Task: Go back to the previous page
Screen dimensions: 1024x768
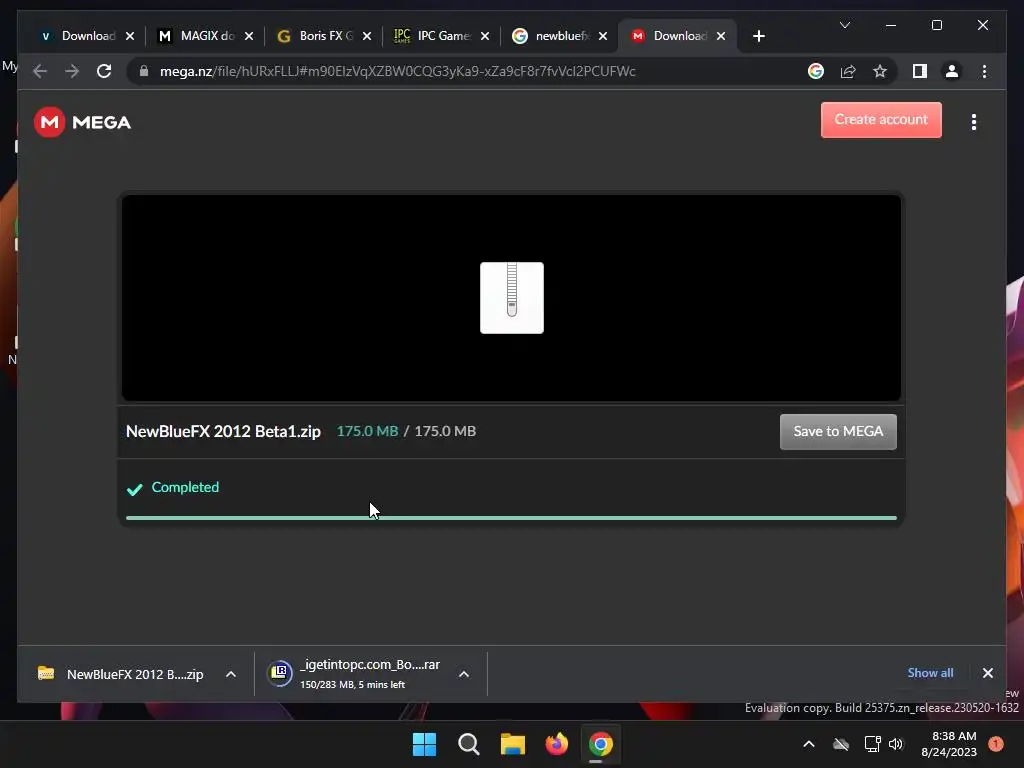Action: point(40,71)
